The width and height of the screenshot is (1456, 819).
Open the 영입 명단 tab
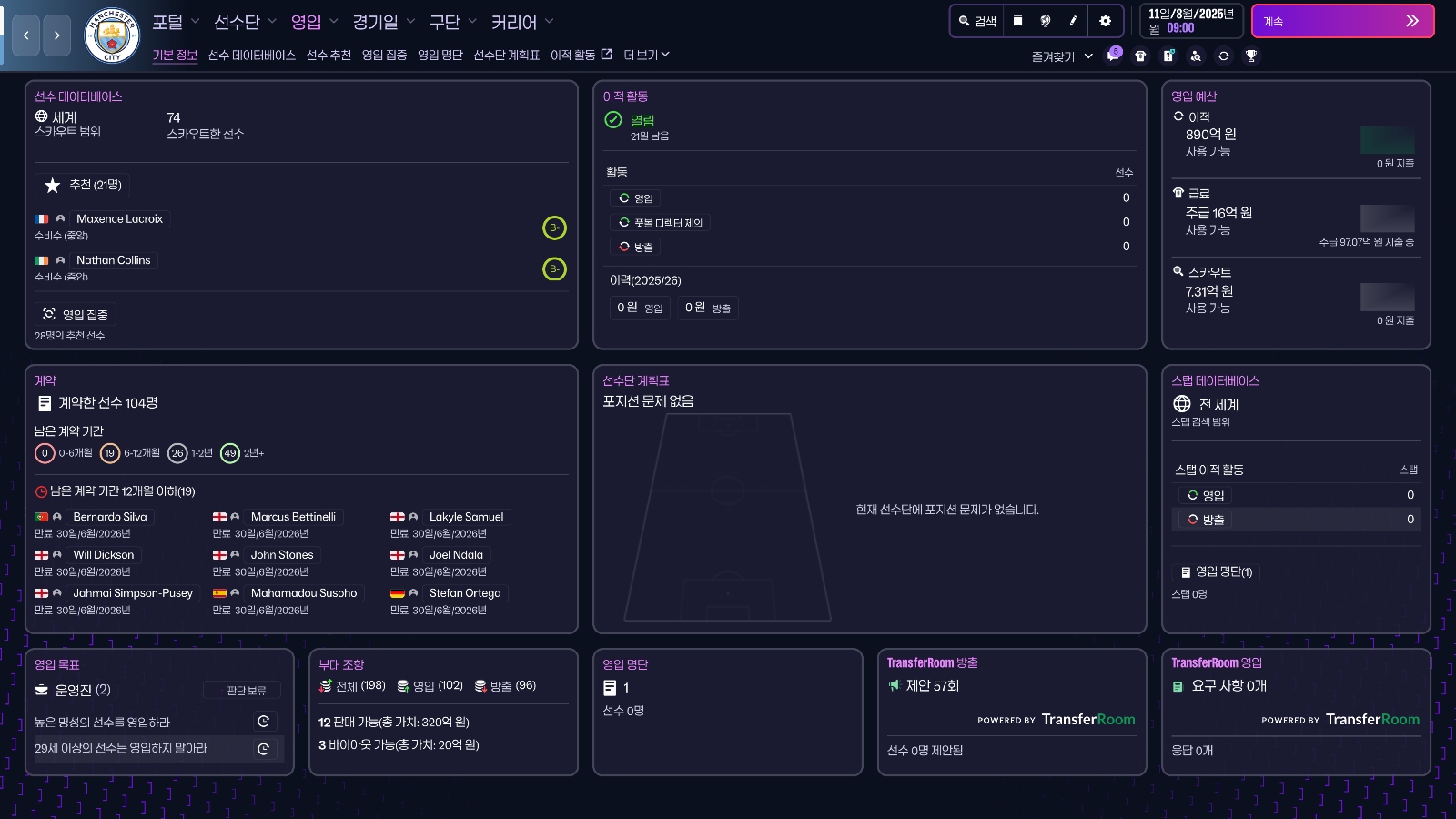pyautogui.click(x=440, y=56)
